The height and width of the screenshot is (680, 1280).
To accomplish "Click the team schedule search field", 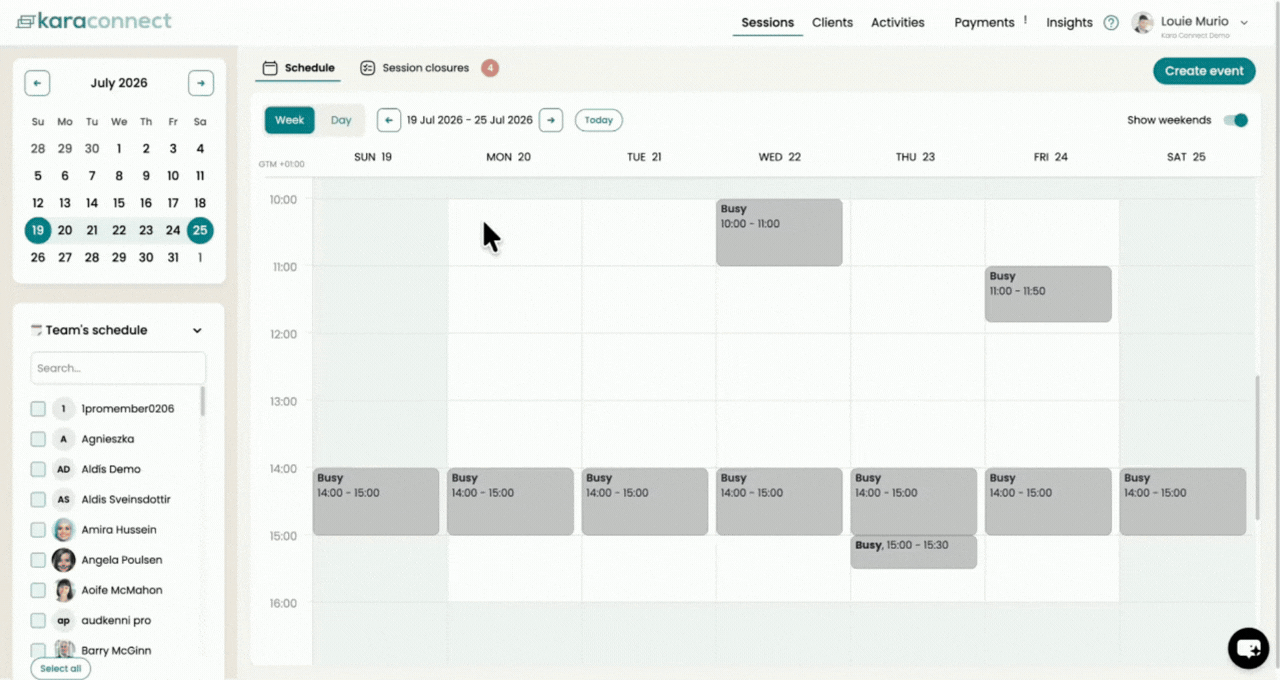I will coord(118,368).
